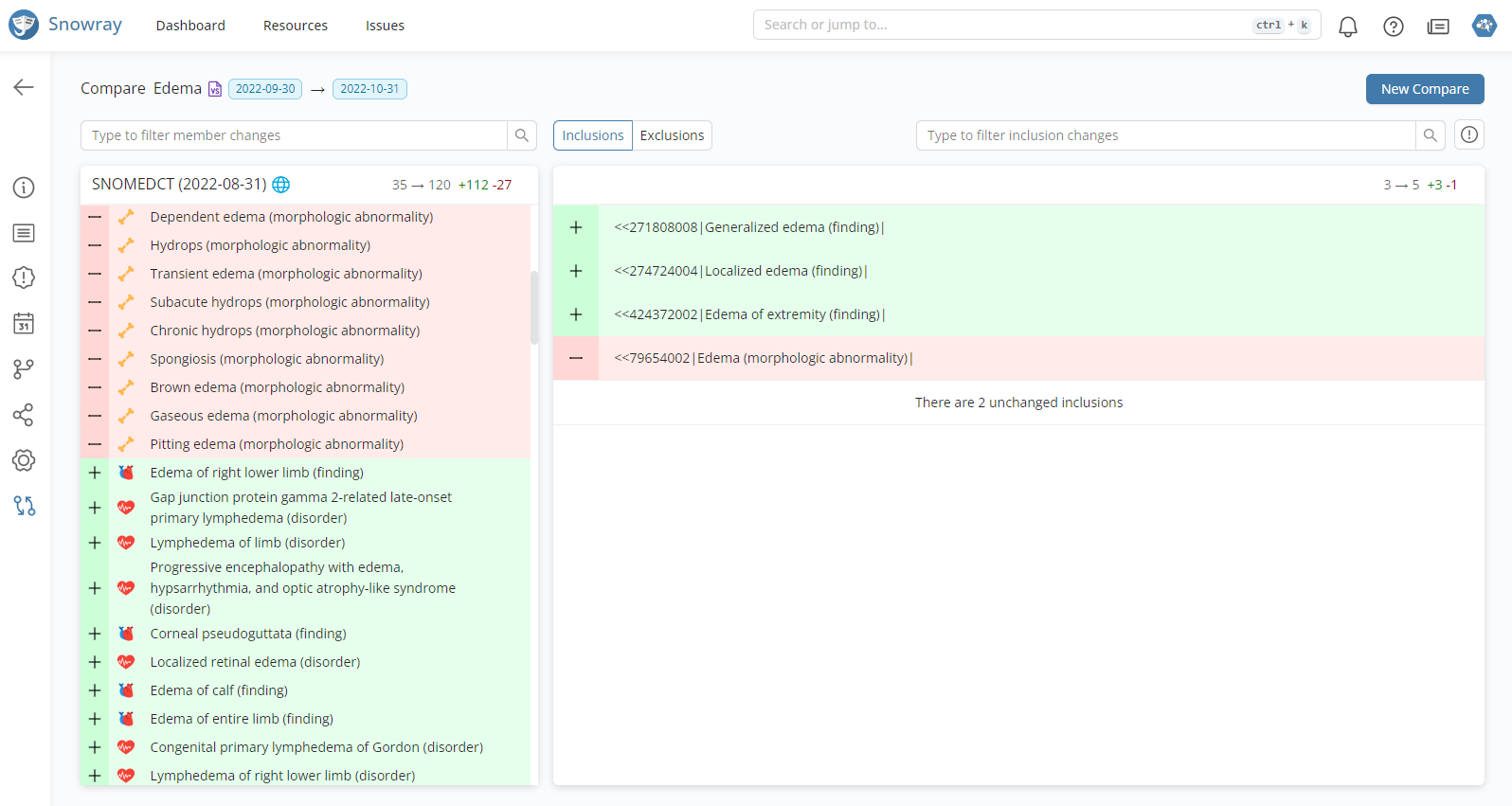
Task: Go to Issues in top navigation
Action: [385, 26]
